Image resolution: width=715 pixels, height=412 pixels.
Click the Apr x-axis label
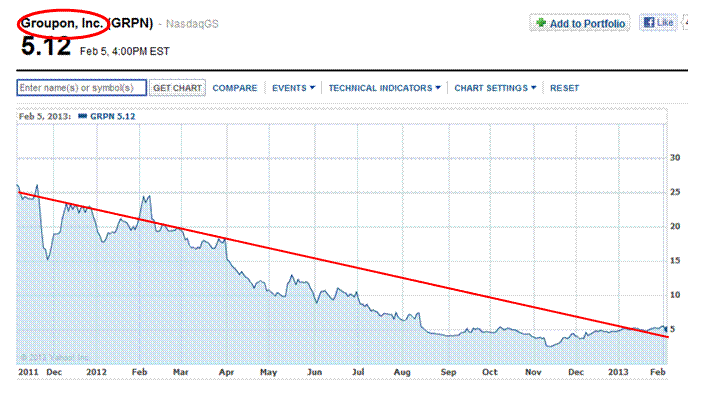(x=226, y=372)
